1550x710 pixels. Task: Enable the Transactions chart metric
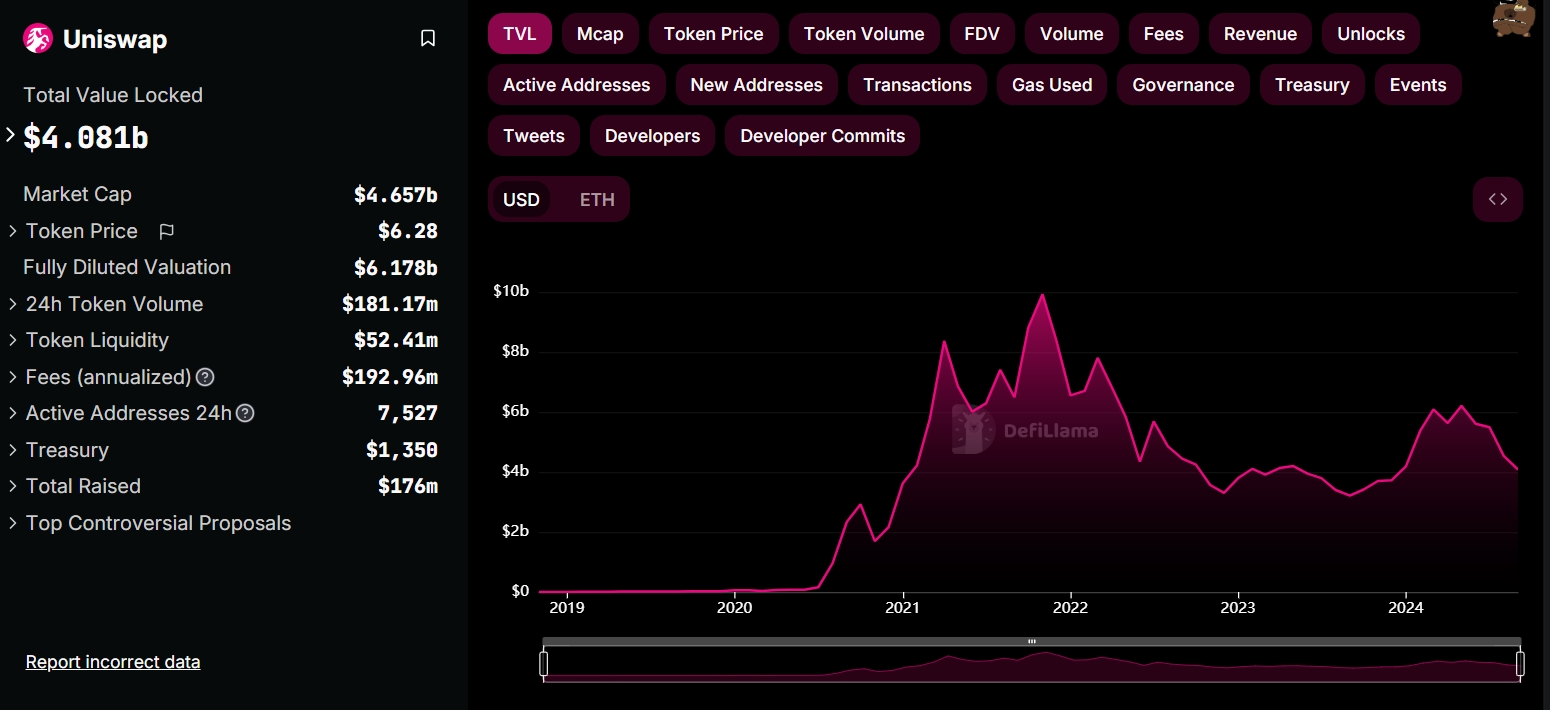(917, 85)
